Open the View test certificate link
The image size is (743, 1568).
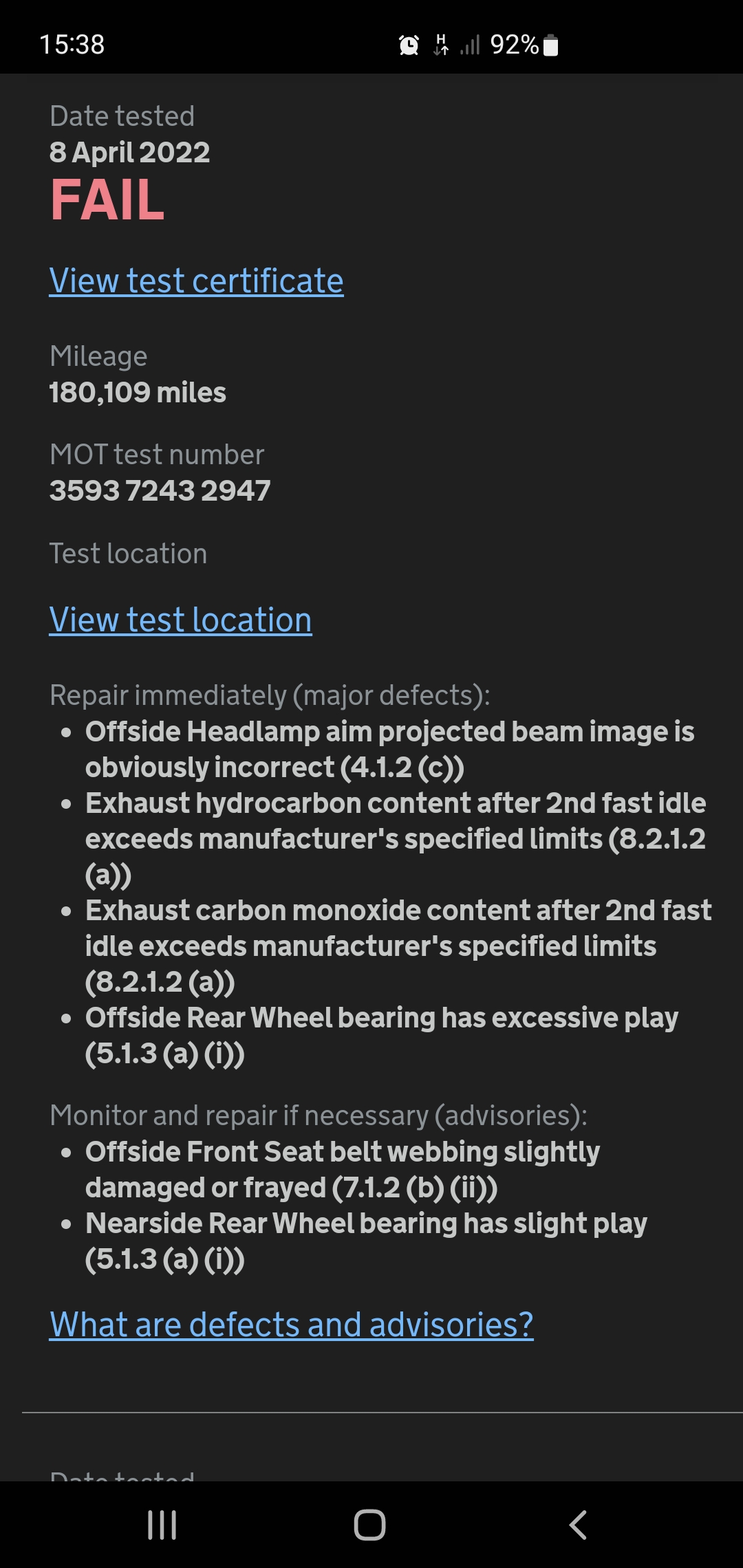[x=196, y=281]
